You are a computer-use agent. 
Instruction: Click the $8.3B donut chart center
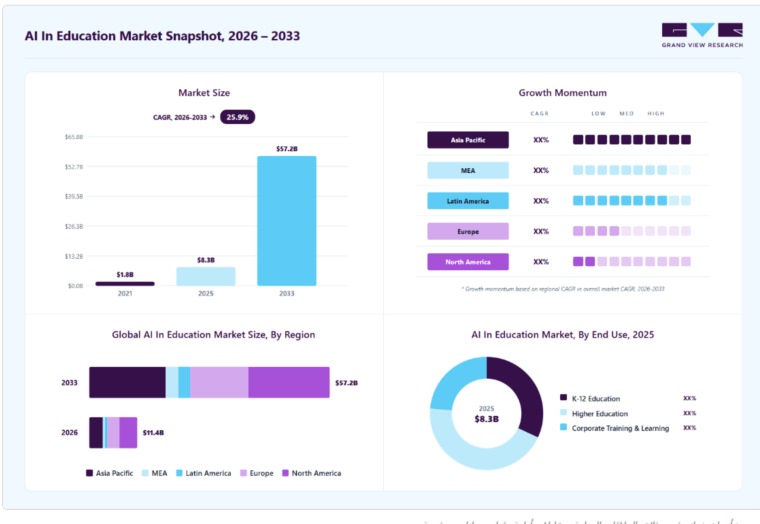tap(487, 414)
